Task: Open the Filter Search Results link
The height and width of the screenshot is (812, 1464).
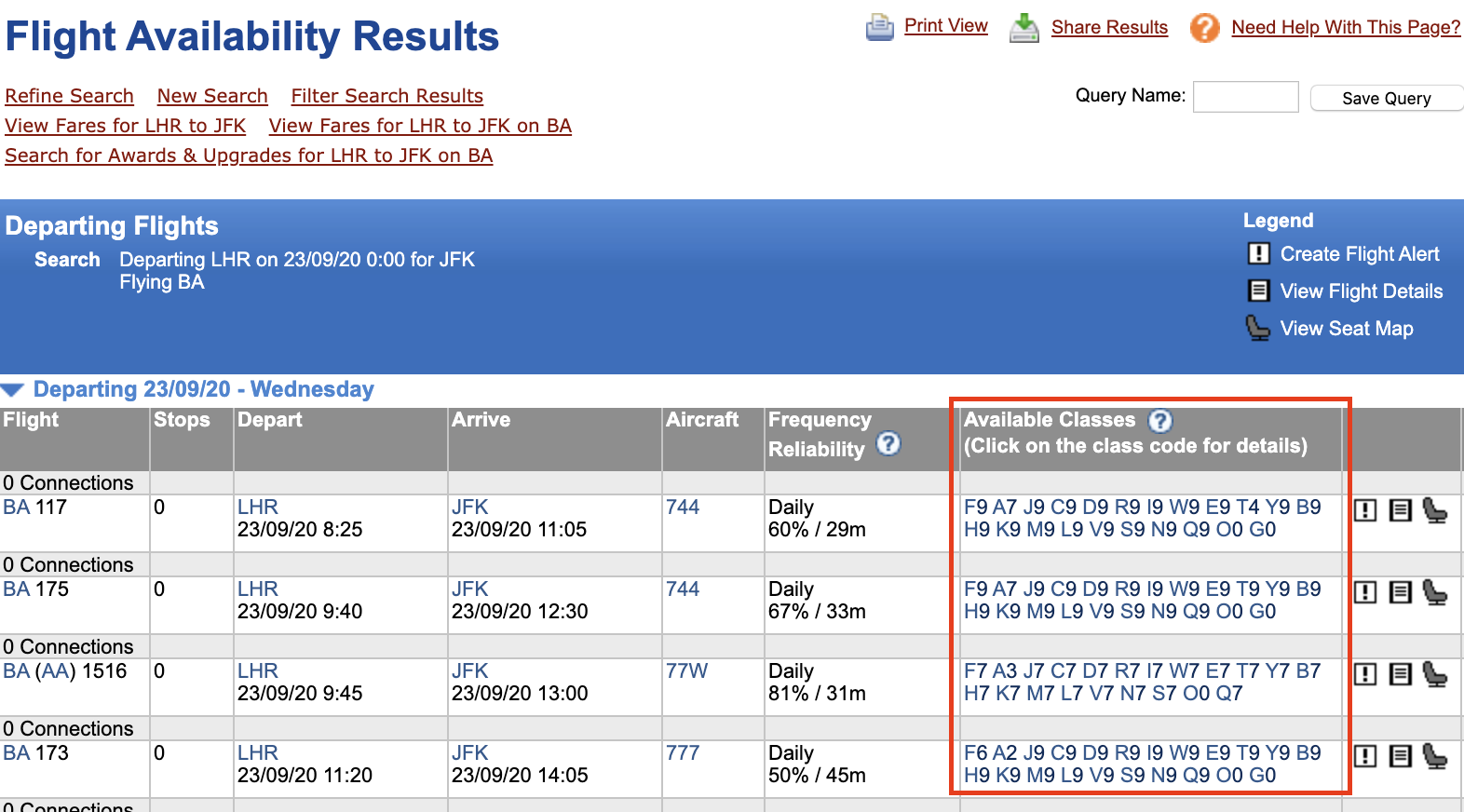Action: [386, 96]
